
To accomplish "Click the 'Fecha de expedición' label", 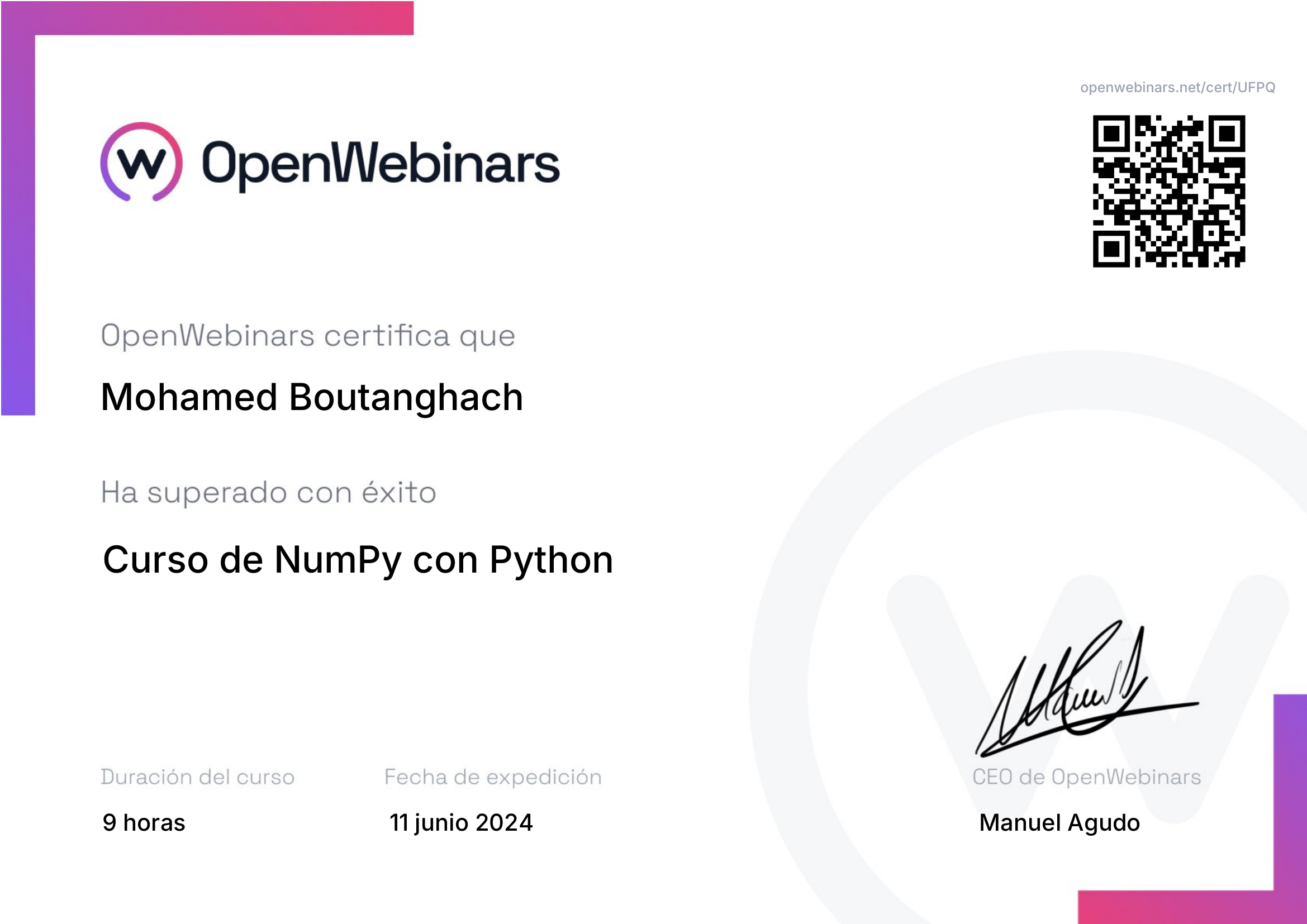I will click(x=492, y=777).
